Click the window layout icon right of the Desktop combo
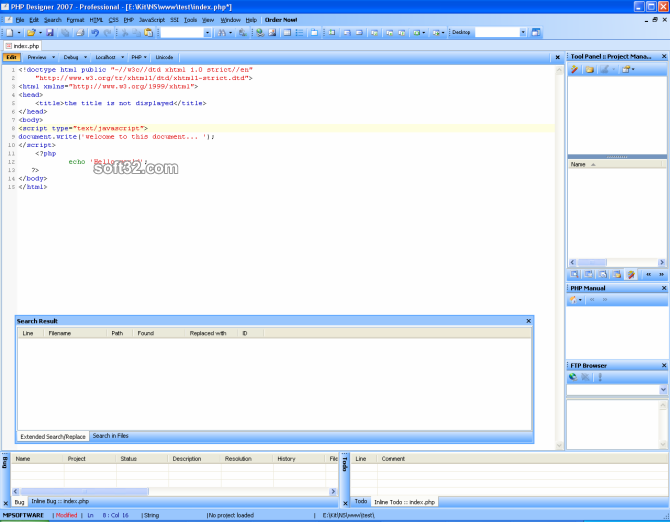 tap(535, 32)
